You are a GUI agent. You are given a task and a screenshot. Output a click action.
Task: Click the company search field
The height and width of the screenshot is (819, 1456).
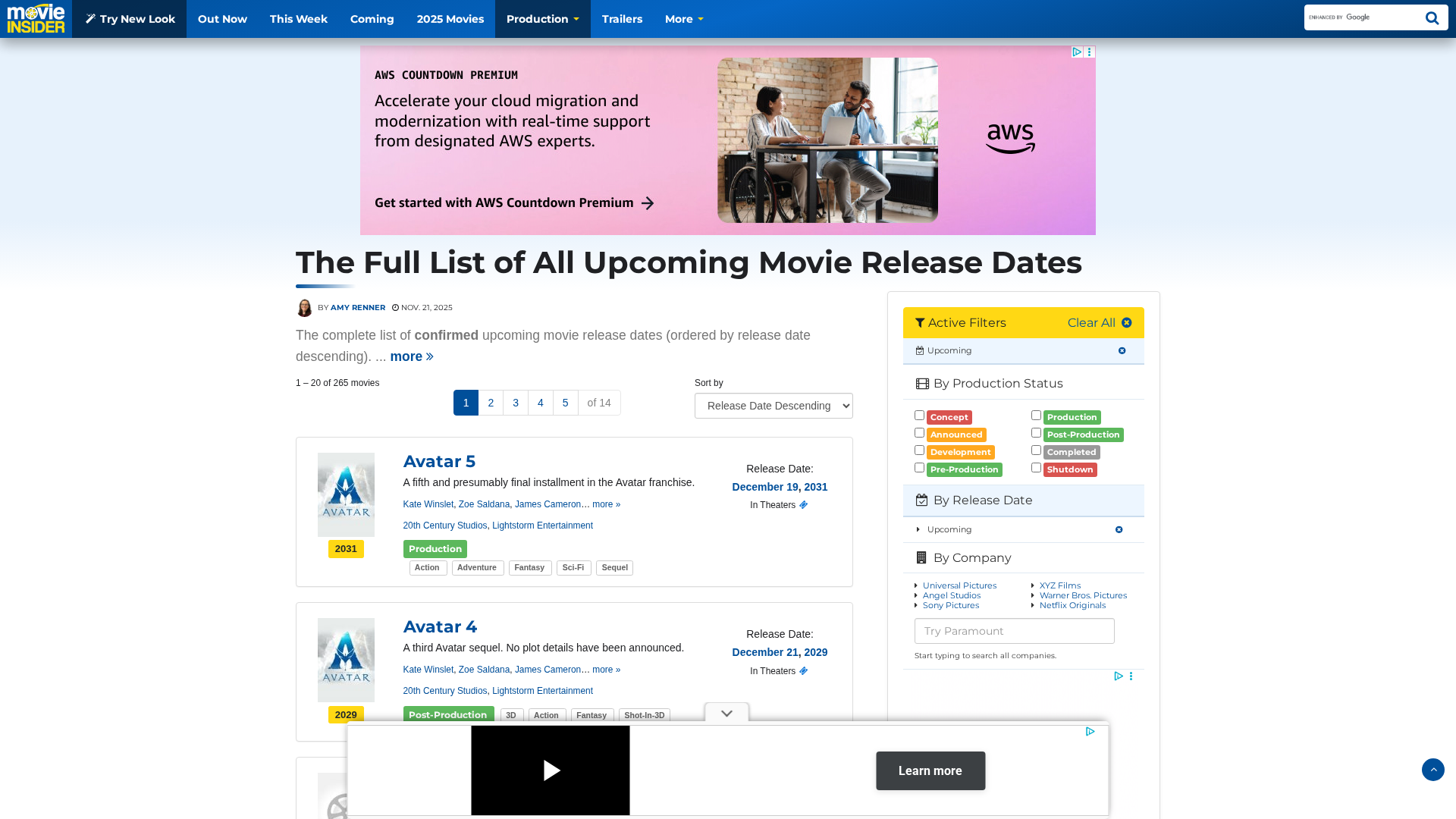(x=1014, y=631)
